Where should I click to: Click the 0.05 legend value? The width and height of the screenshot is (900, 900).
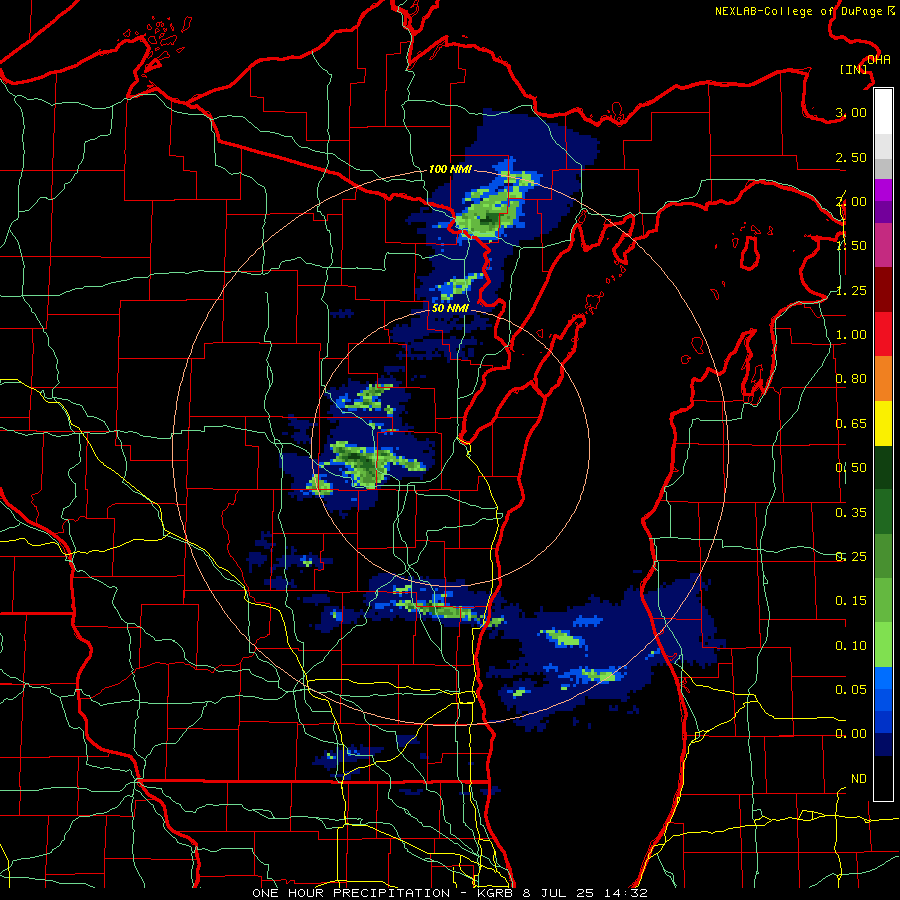tap(851, 689)
